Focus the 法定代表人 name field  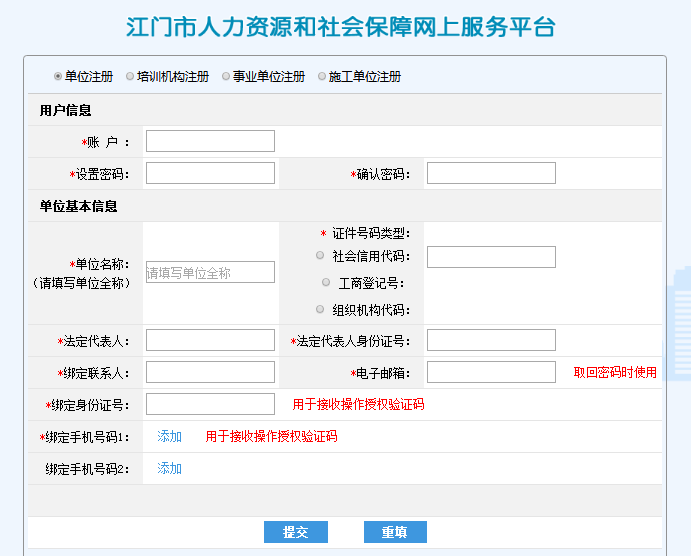click(210, 340)
